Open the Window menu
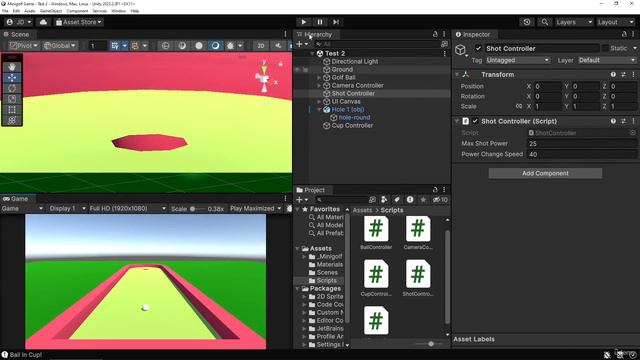The height and width of the screenshot is (360, 640). point(119,11)
